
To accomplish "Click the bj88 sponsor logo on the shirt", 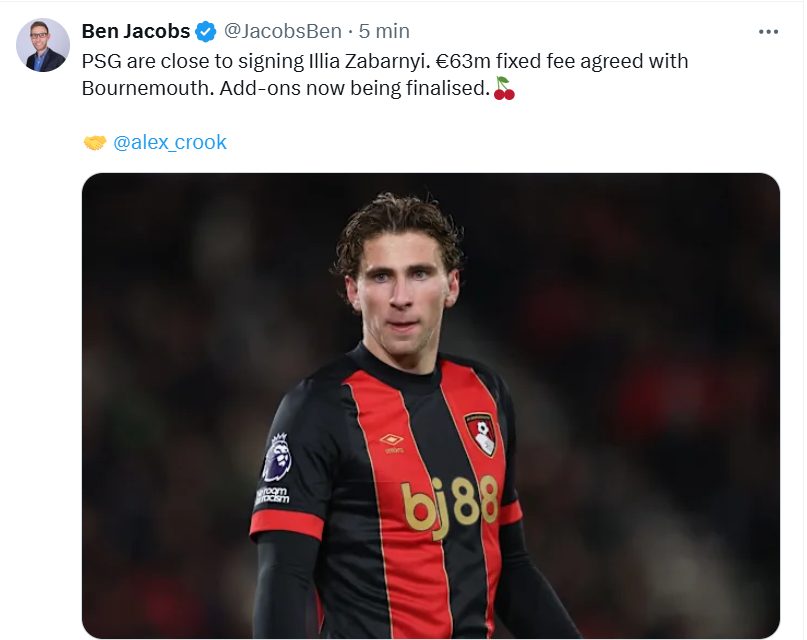I will (x=449, y=505).
